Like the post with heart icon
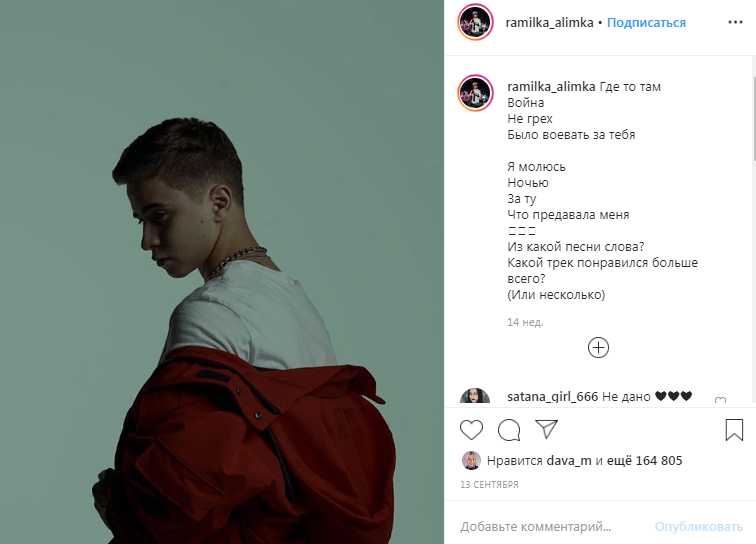The width and height of the screenshot is (756, 544). [471, 430]
